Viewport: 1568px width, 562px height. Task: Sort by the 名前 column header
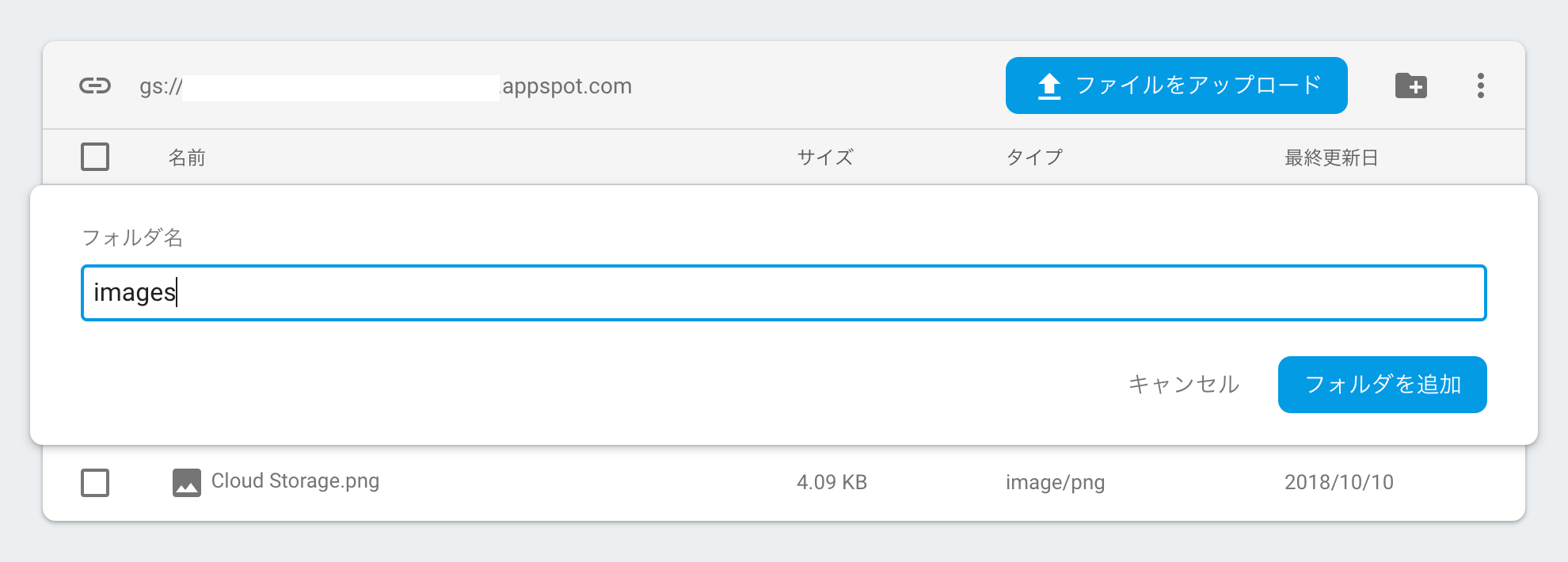pyautogui.click(x=187, y=158)
